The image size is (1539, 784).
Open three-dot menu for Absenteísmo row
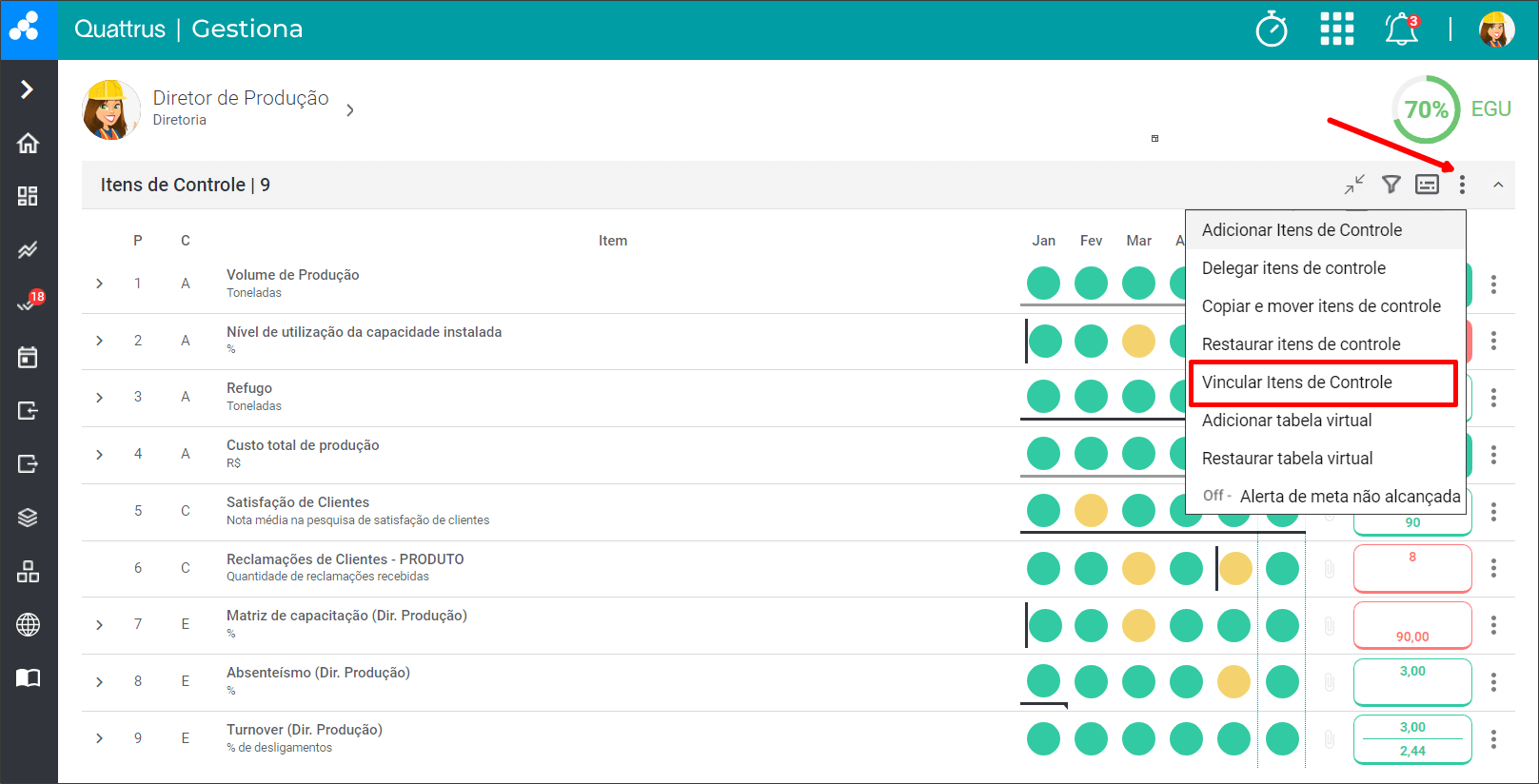[1493, 682]
